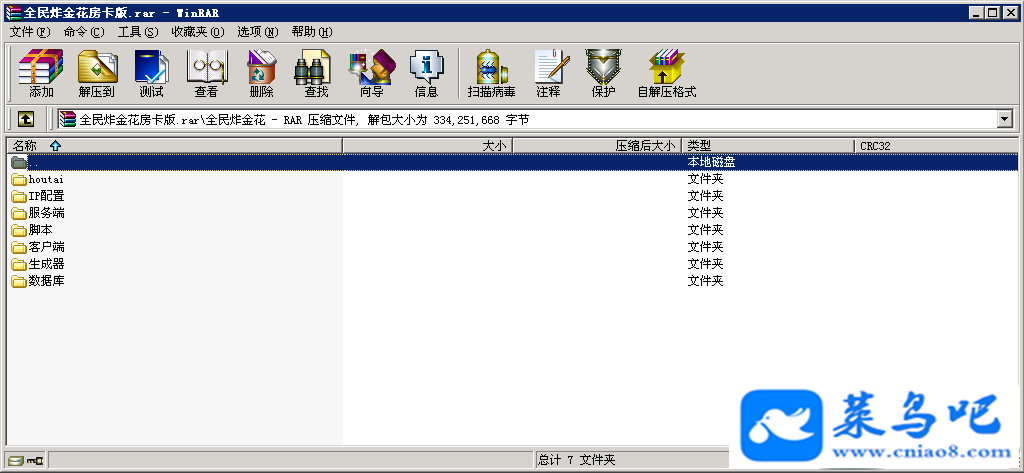
Task: Run the 测试 (Test) archive tool
Action: pyautogui.click(x=152, y=73)
